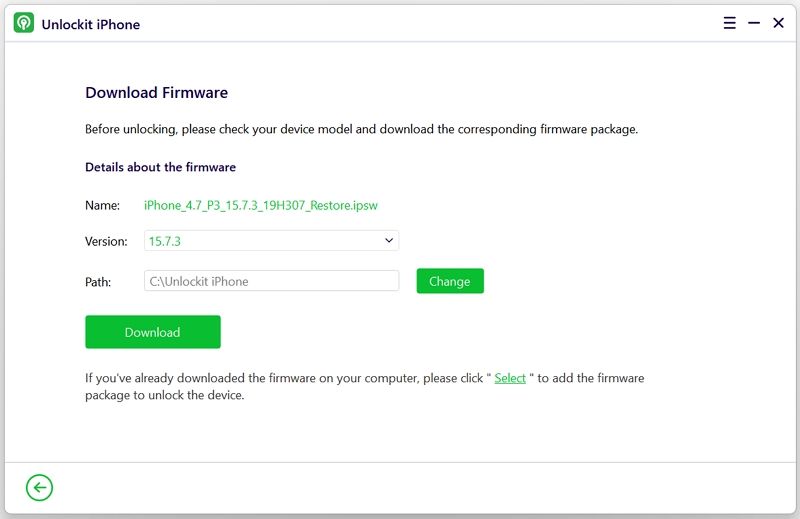Open the hamburger menu in title bar
This screenshot has width=800, height=519.
(x=730, y=23)
